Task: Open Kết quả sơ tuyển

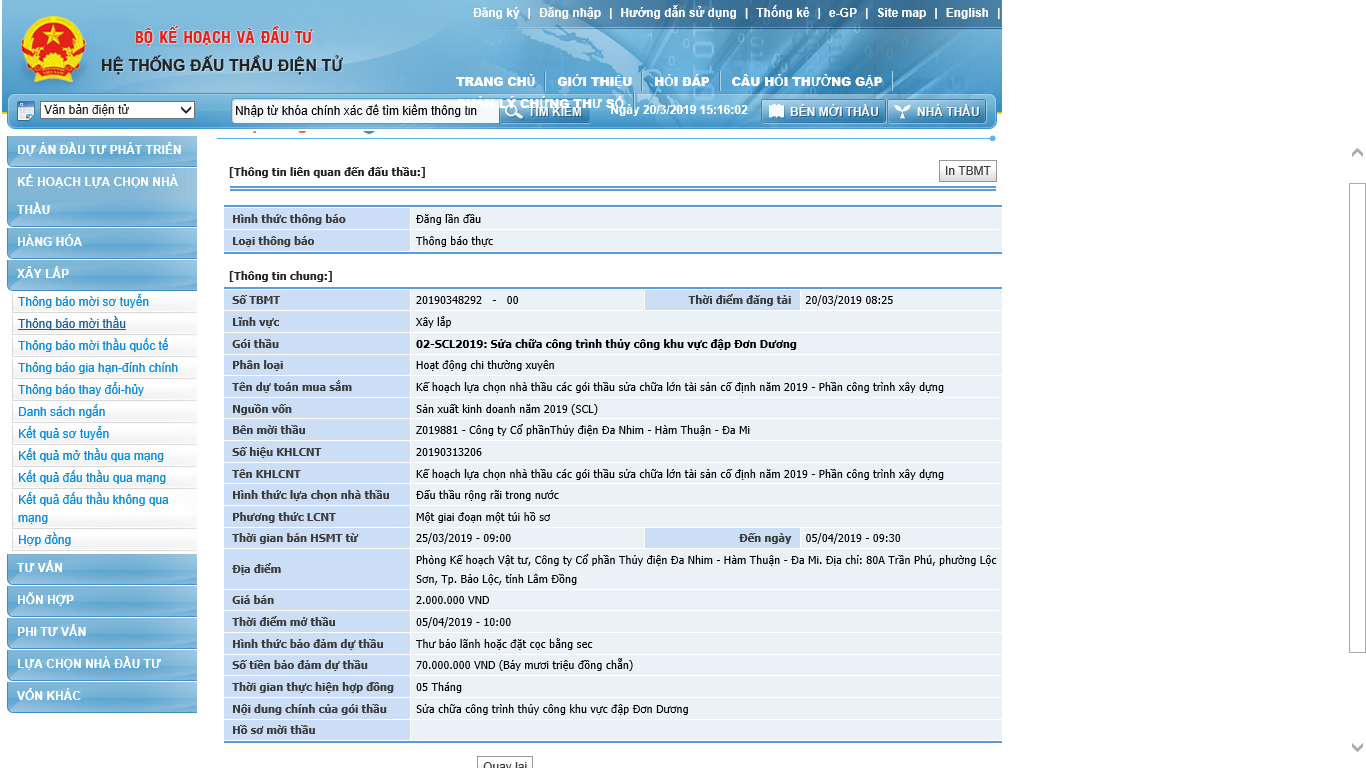Action: (x=63, y=434)
